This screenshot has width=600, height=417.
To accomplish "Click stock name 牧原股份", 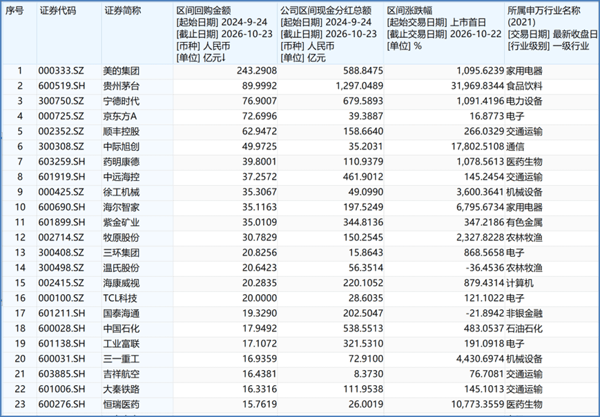I will (x=121, y=238).
